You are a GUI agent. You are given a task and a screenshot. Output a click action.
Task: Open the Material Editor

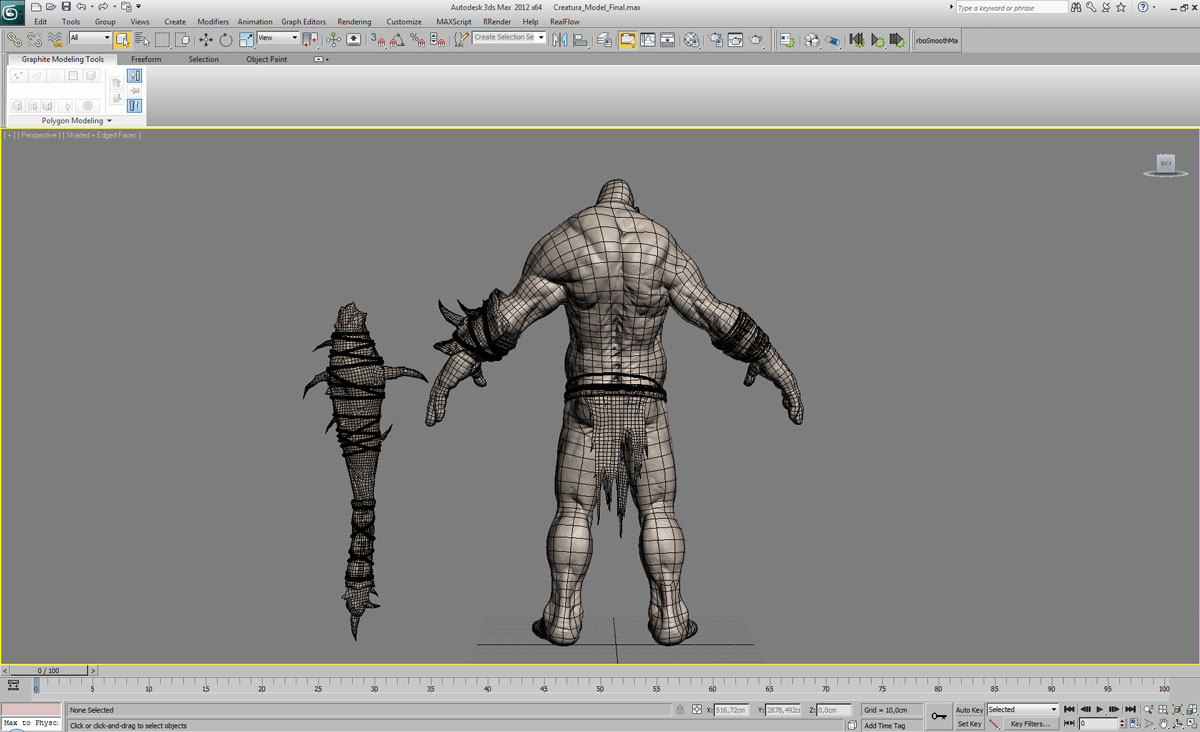[692, 40]
